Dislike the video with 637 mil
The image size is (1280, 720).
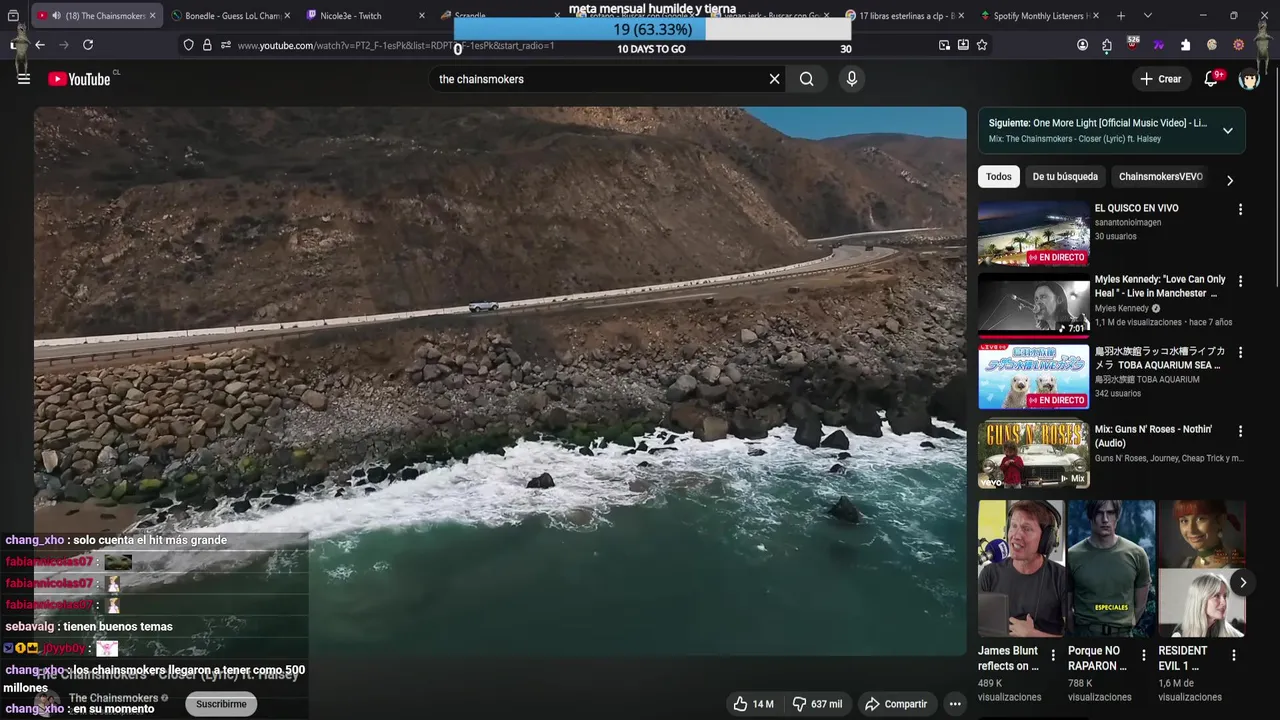coord(817,704)
